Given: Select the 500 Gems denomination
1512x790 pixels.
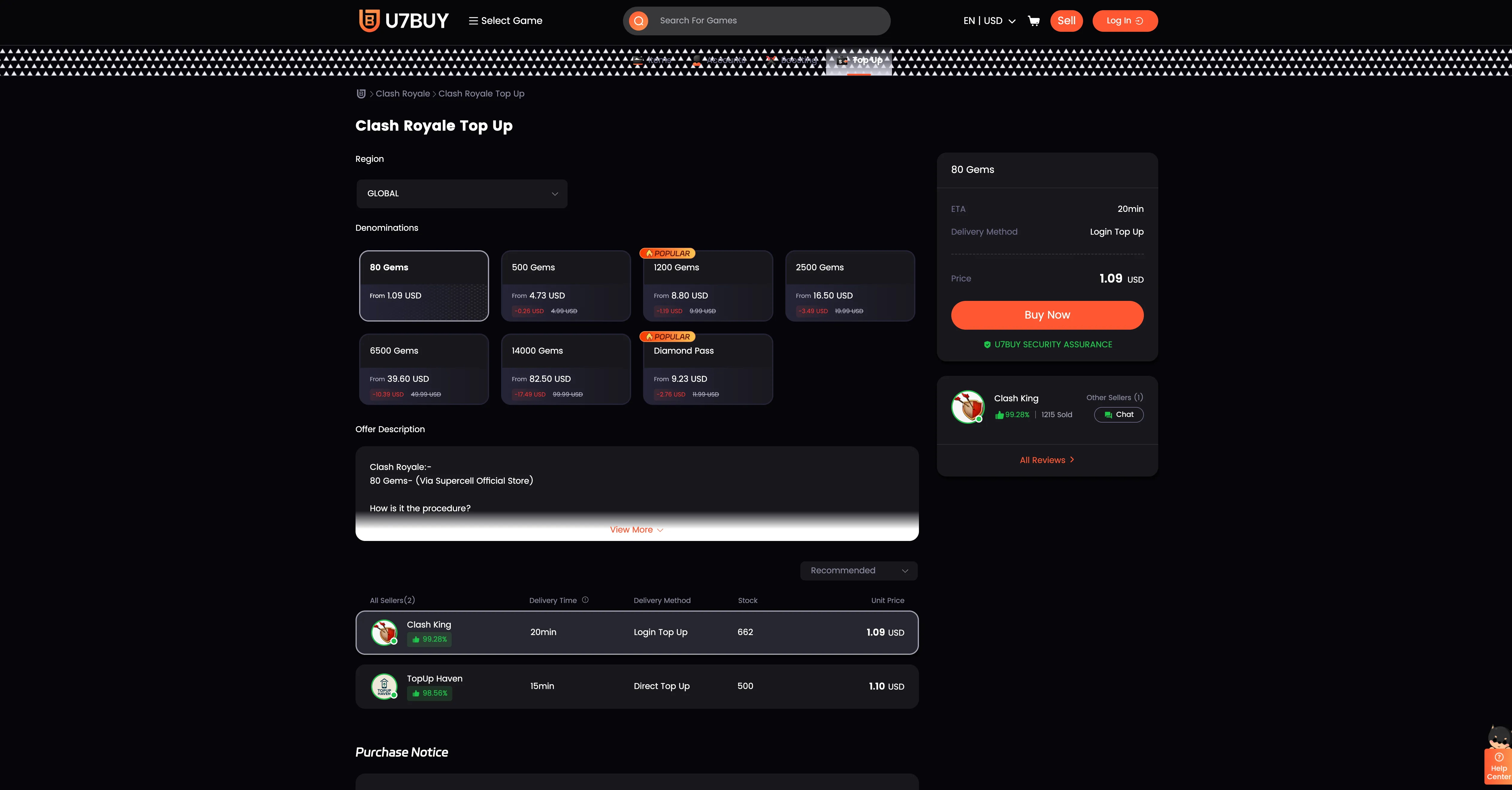Looking at the screenshot, I should click(x=565, y=286).
